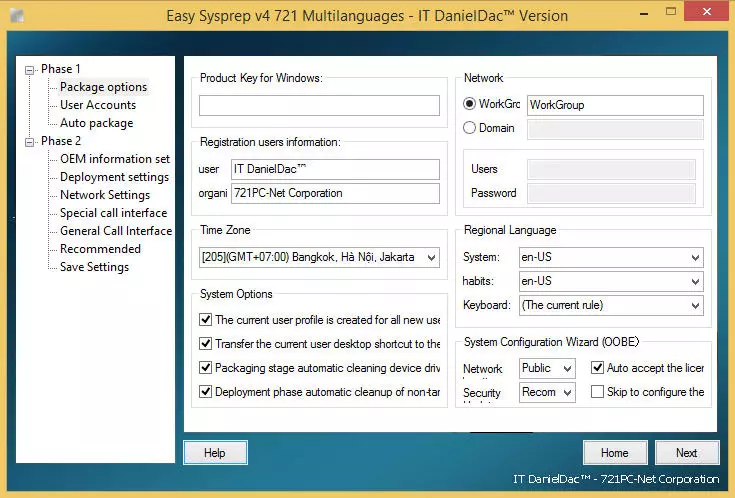Select the Network Settings tree item
Screen dimensions: 735x498
[x=105, y=195]
